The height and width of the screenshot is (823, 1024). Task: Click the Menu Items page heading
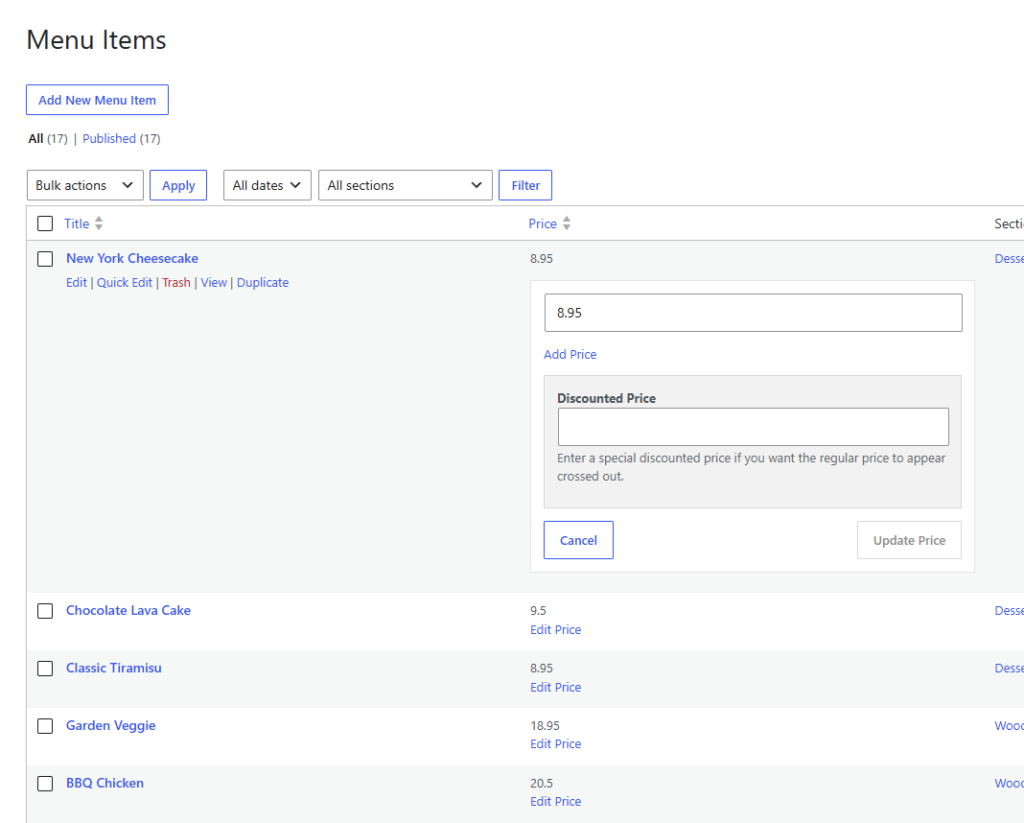(97, 40)
